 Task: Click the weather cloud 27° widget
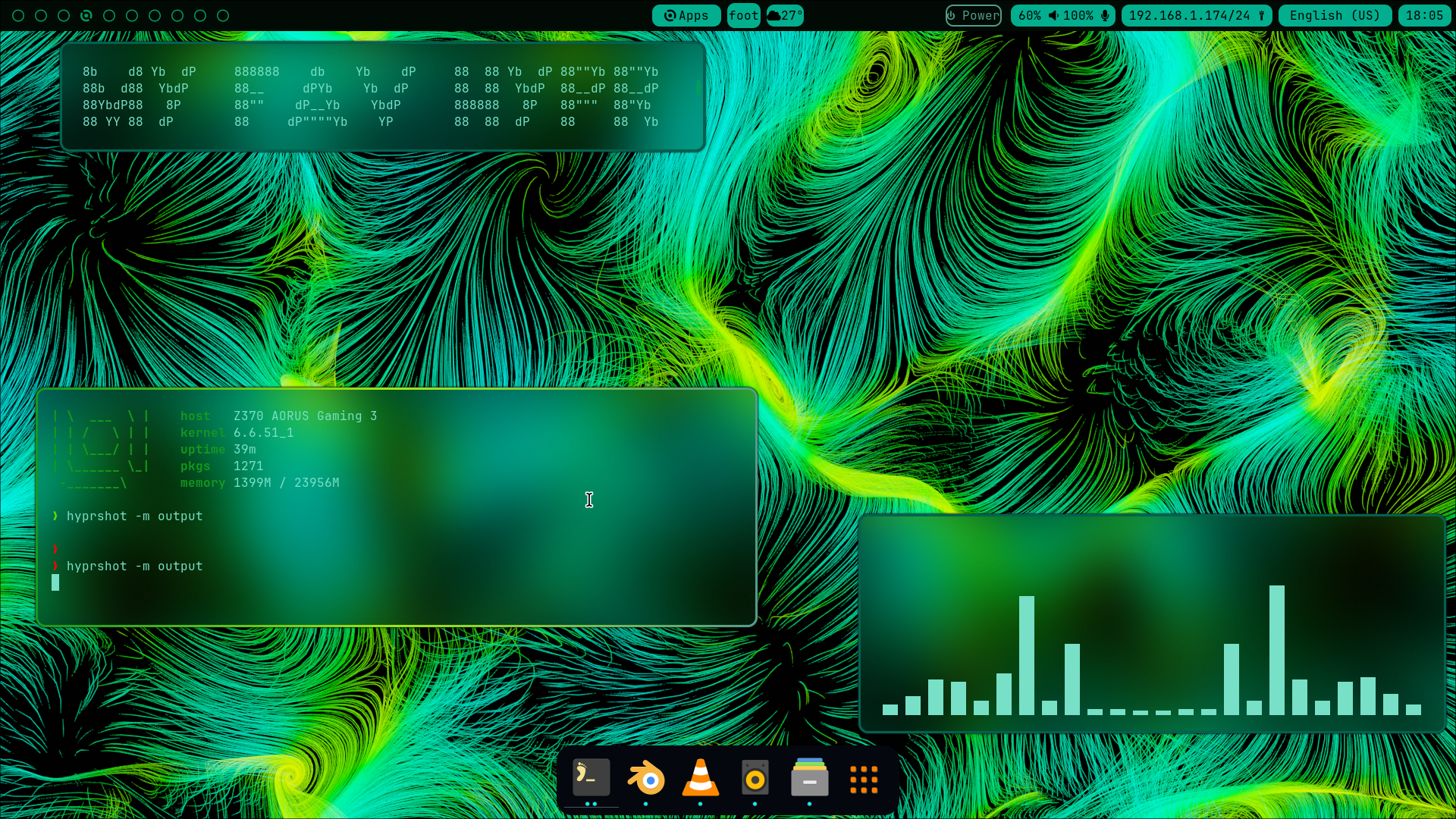pos(785,15)
